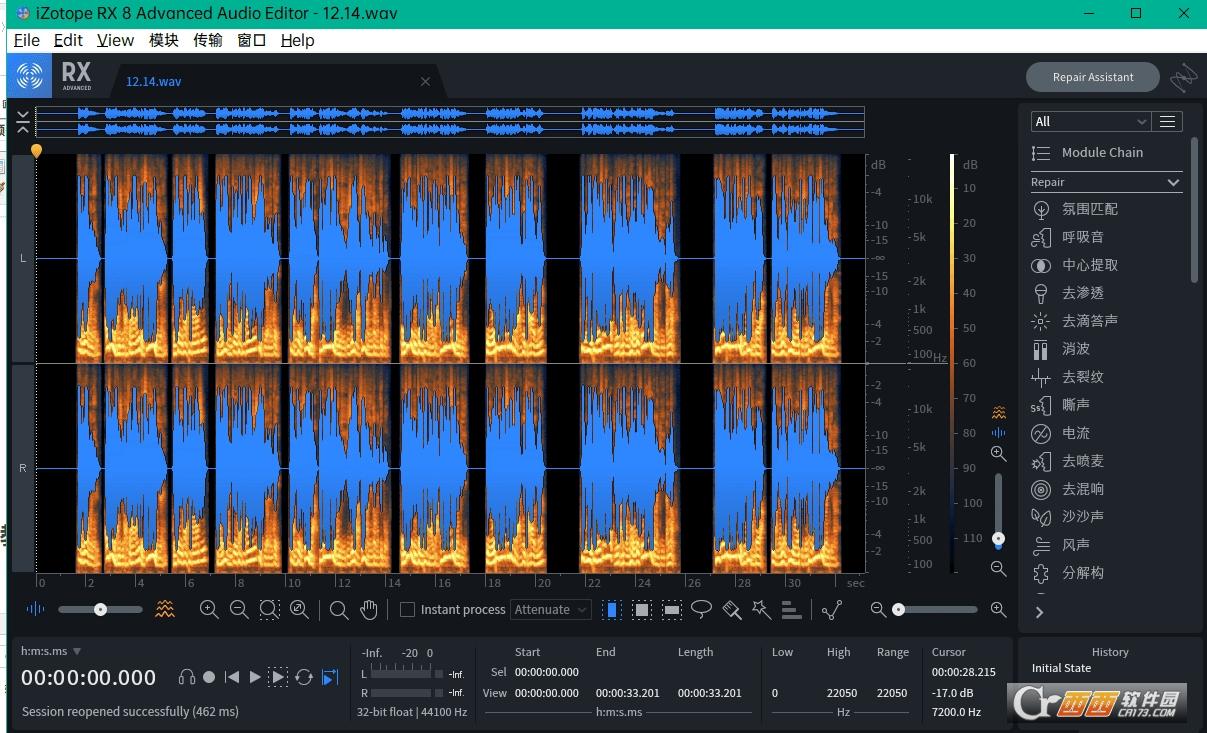Rewind to the start
This screenshot has width=1207, height=733.
click(x=232, y=677)
